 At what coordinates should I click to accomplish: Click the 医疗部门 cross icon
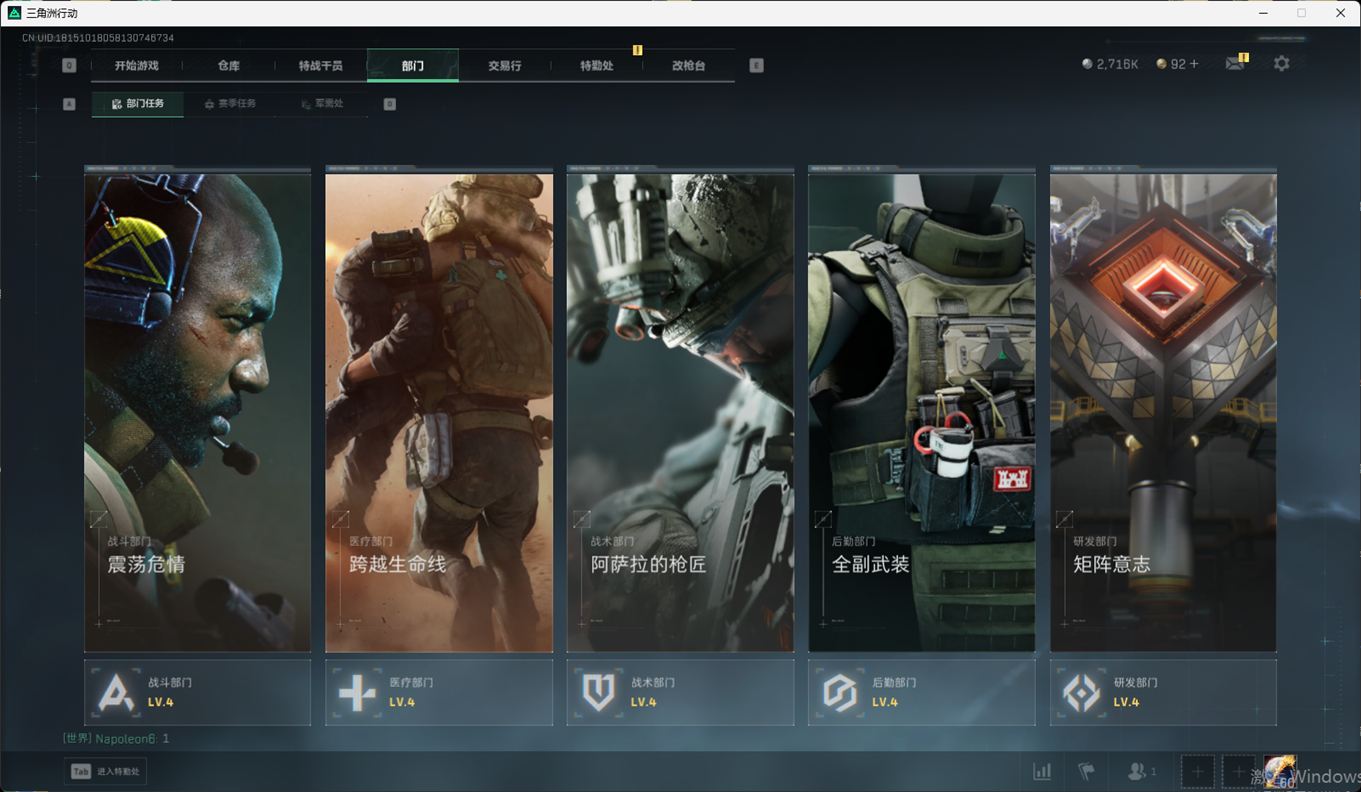pyautogui.click(x=357, y=692)
